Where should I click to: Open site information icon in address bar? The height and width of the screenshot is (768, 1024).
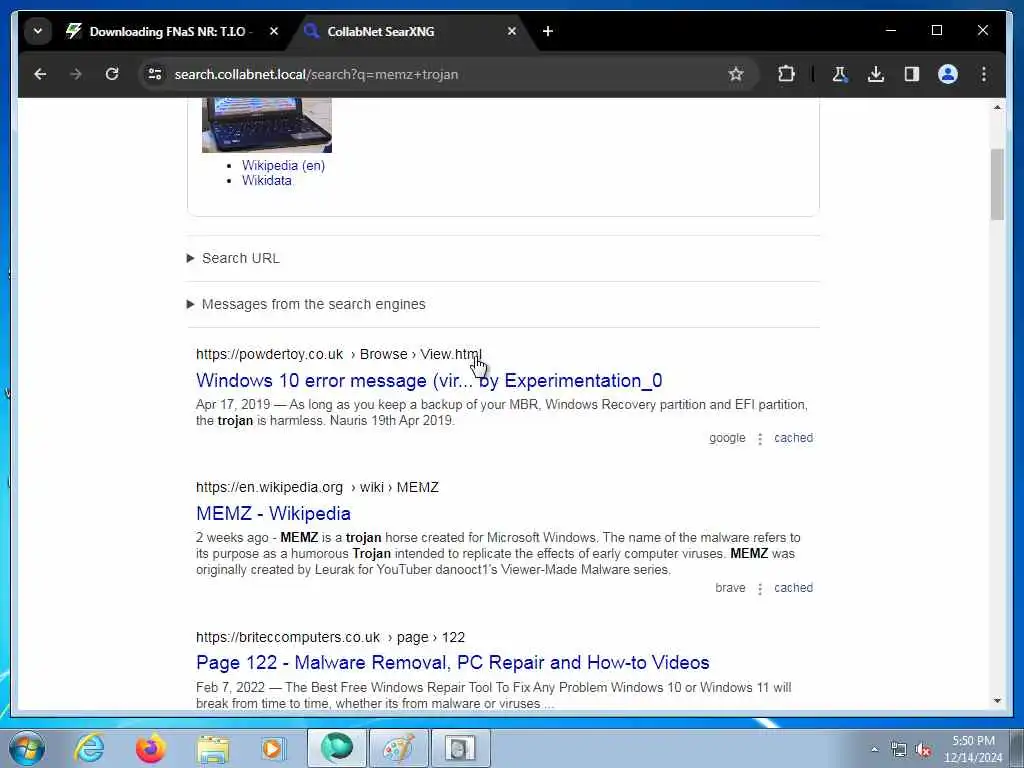(155, 74)
